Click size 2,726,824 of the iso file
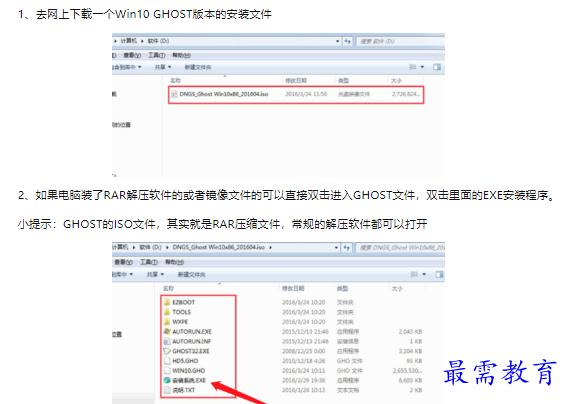 [x=406, y=94]
